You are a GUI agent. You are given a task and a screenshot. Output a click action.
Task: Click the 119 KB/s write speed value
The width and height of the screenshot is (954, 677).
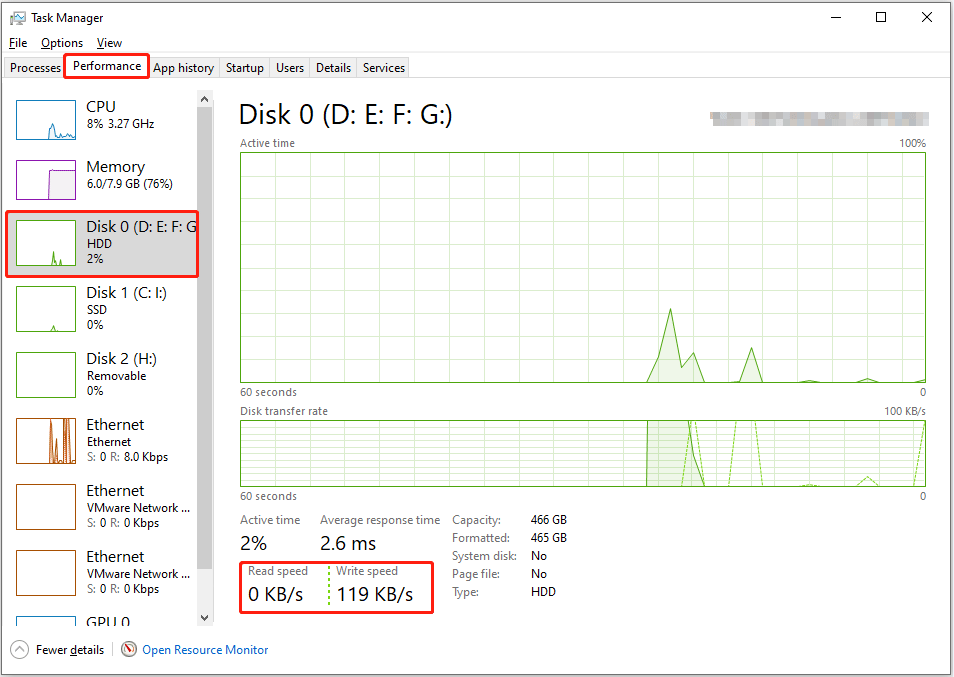pos(375,594)
